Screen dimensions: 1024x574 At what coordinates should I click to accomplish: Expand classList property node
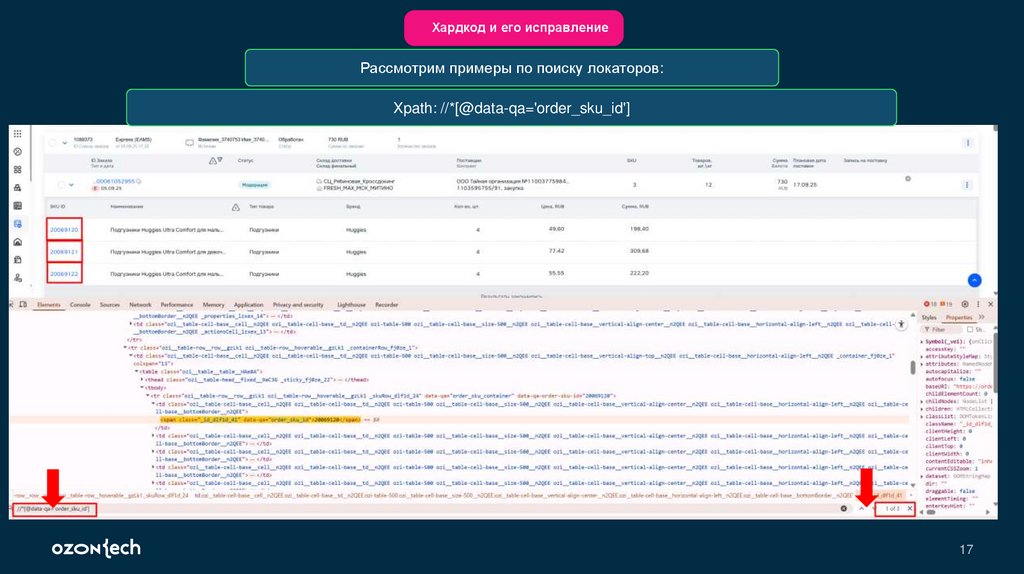[x=922, y=416]
